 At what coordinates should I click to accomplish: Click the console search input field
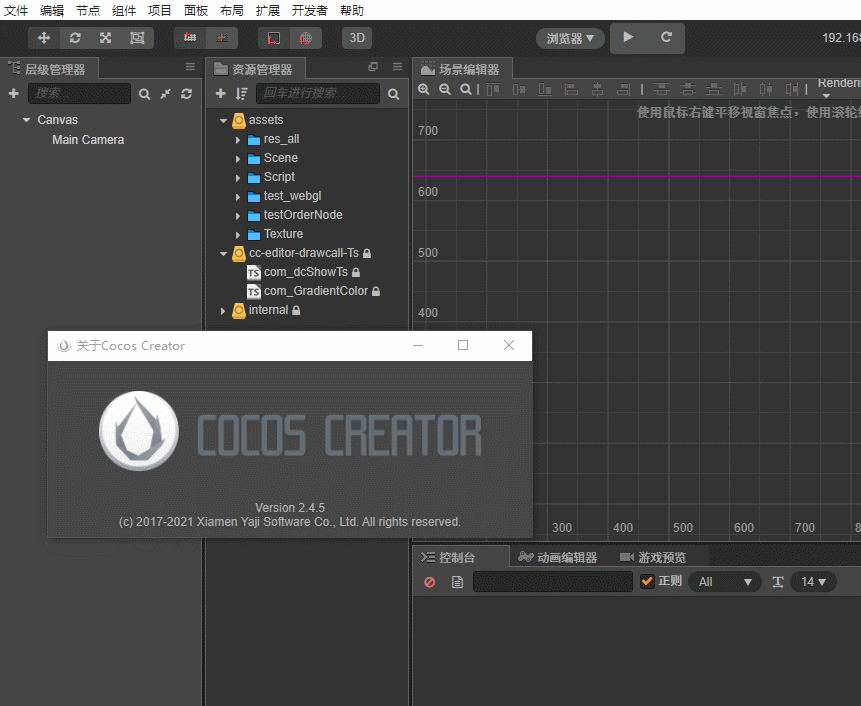pyautogui.click(x=553, y=581)
